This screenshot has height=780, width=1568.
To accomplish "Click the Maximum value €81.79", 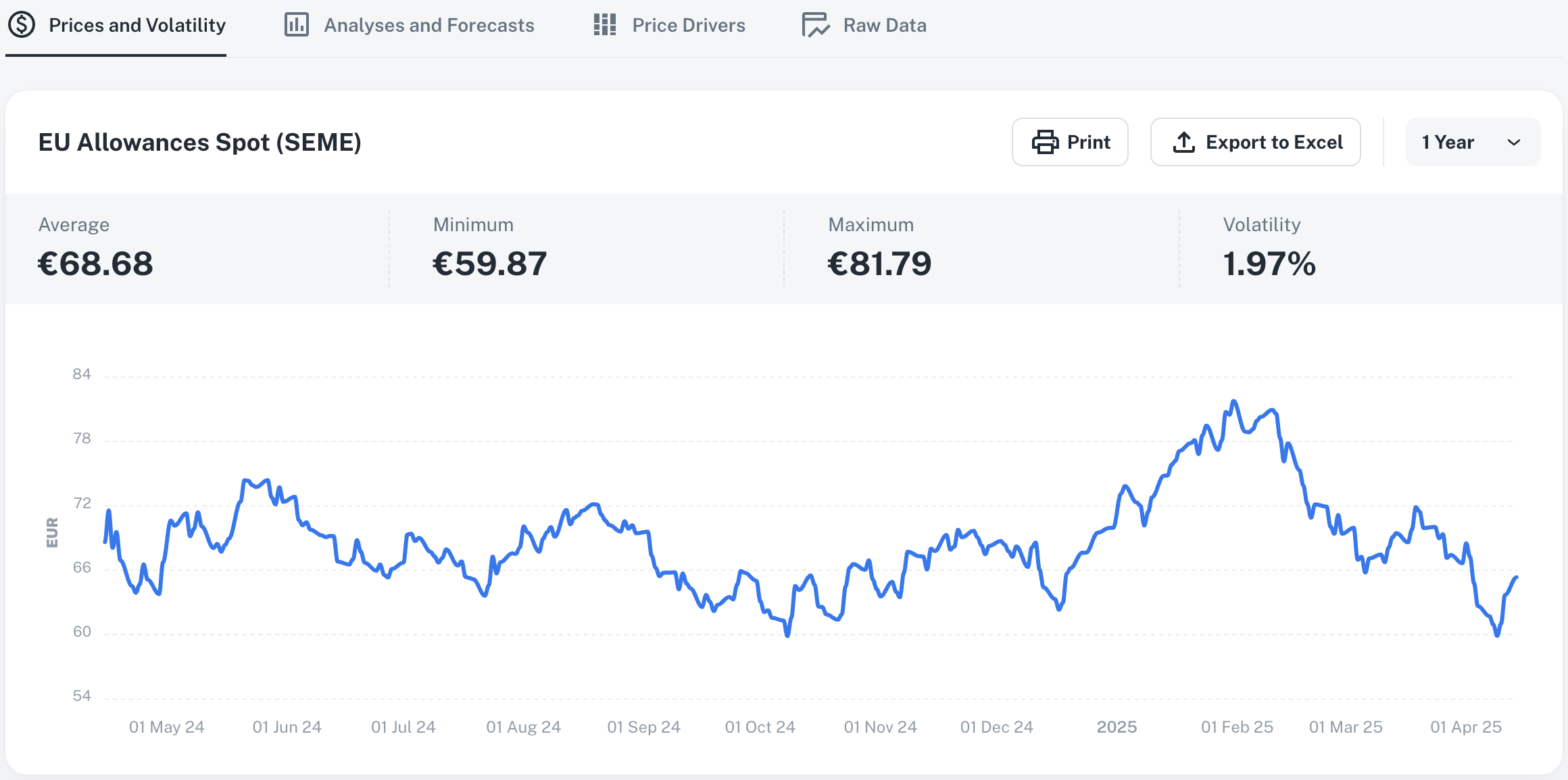I will 880,264.
